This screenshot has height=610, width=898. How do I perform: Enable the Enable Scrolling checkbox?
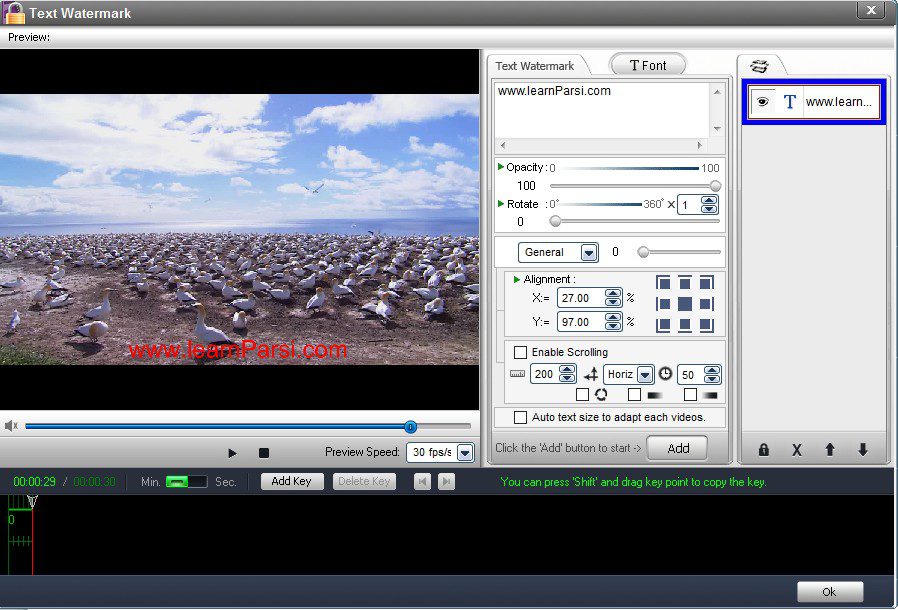click(520, 352)
